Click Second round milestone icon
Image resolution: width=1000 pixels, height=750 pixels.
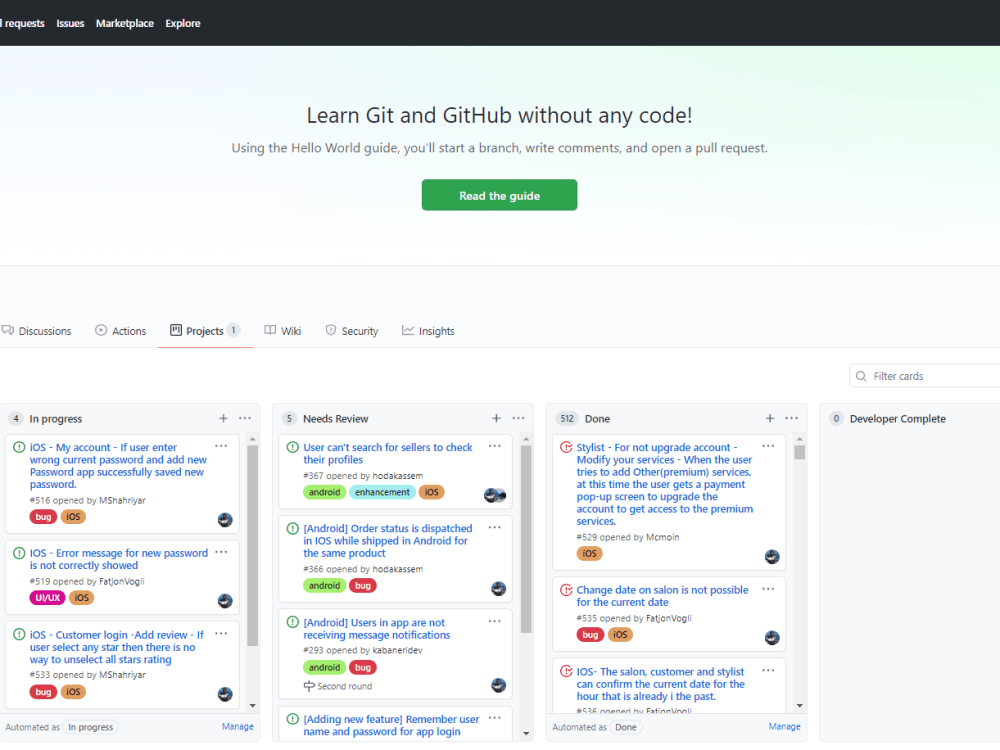[309, 686]
